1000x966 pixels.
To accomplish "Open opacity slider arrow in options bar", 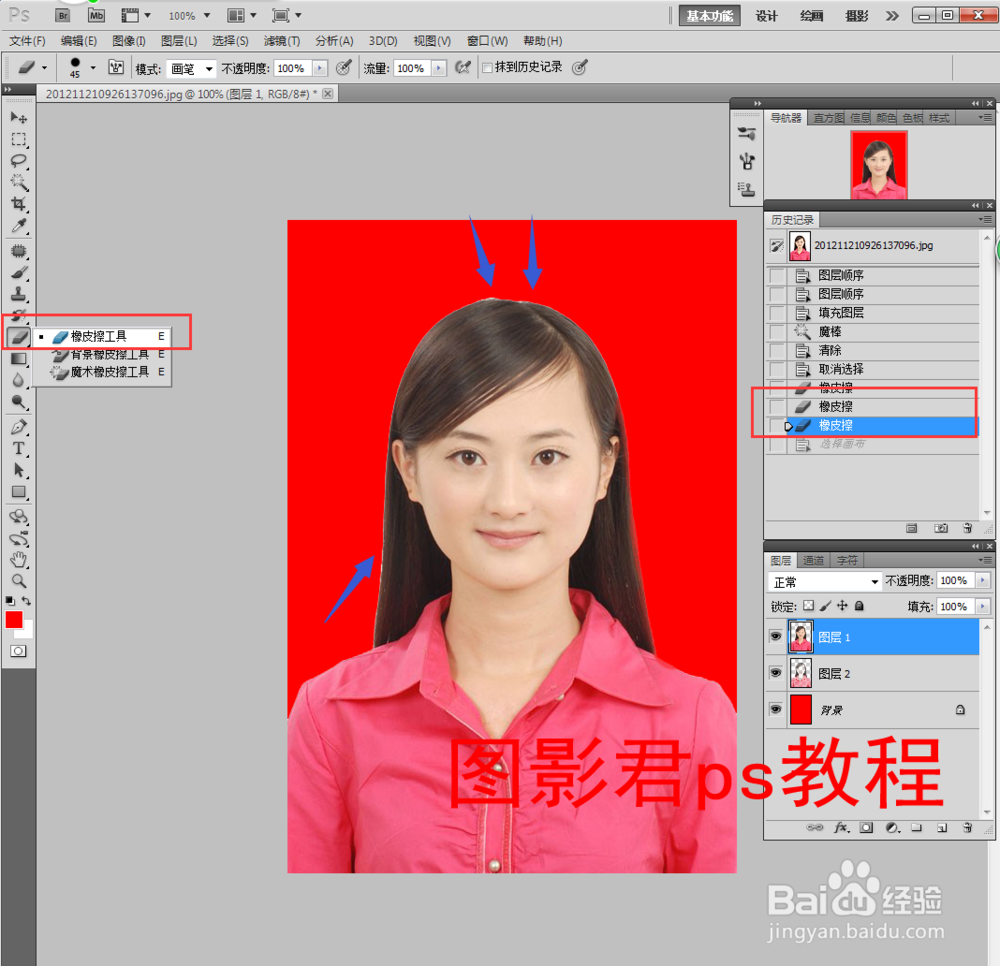I will click(320, 68).
